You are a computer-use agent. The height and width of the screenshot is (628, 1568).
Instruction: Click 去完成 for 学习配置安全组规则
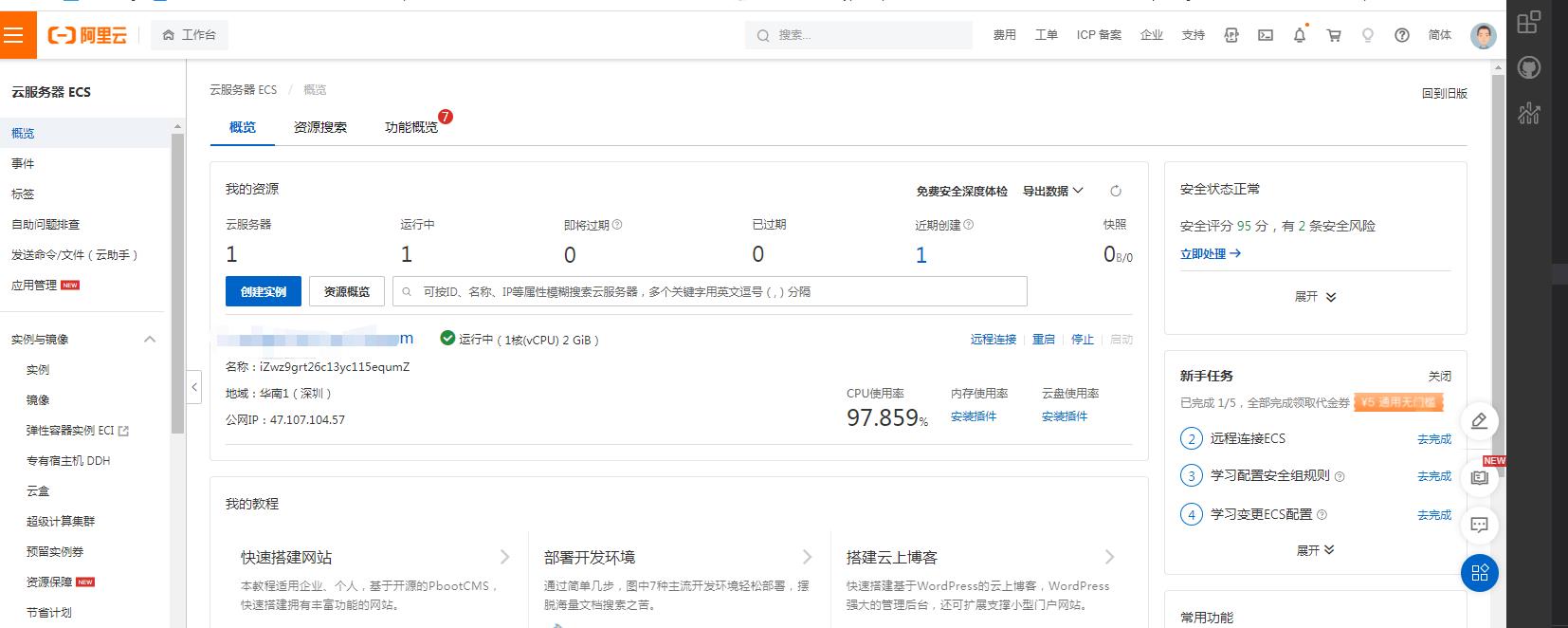point(1433,476)
